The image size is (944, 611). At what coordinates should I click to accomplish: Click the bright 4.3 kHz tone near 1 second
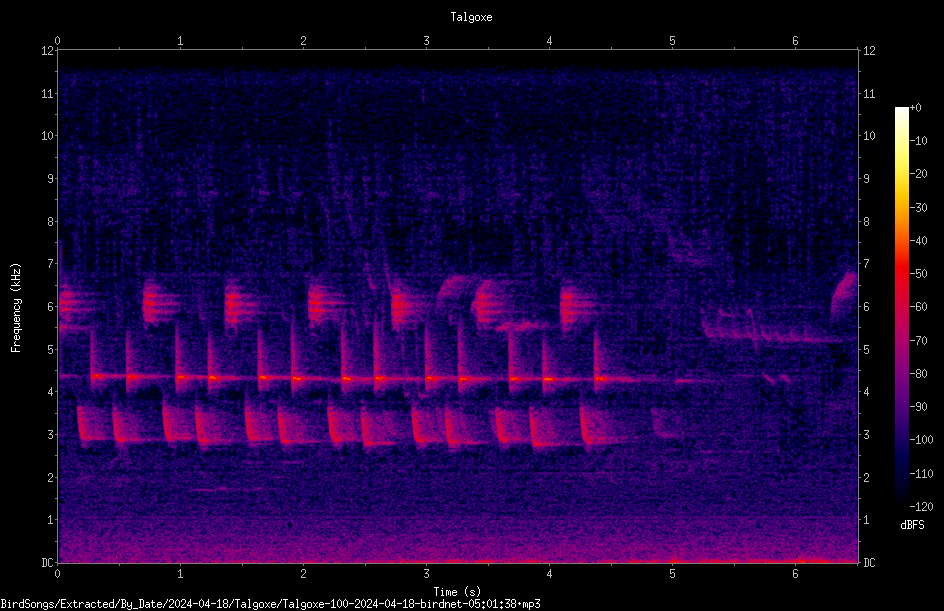[182, 377]
